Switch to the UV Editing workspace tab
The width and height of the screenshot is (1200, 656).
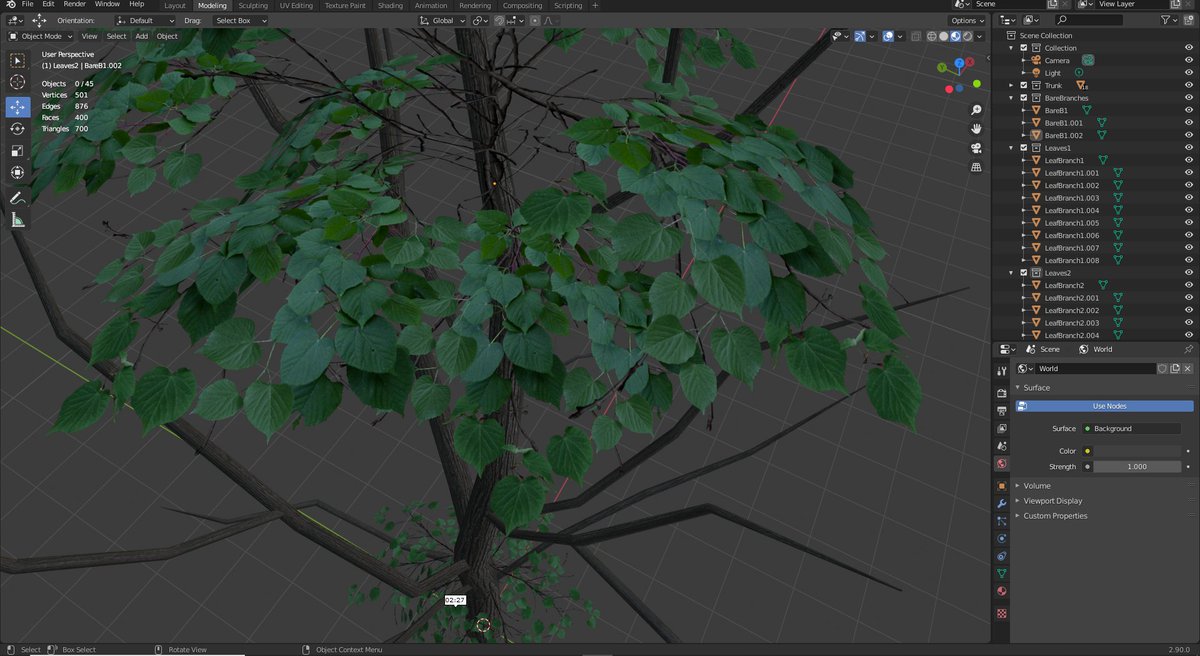click(x=296, y=5)
